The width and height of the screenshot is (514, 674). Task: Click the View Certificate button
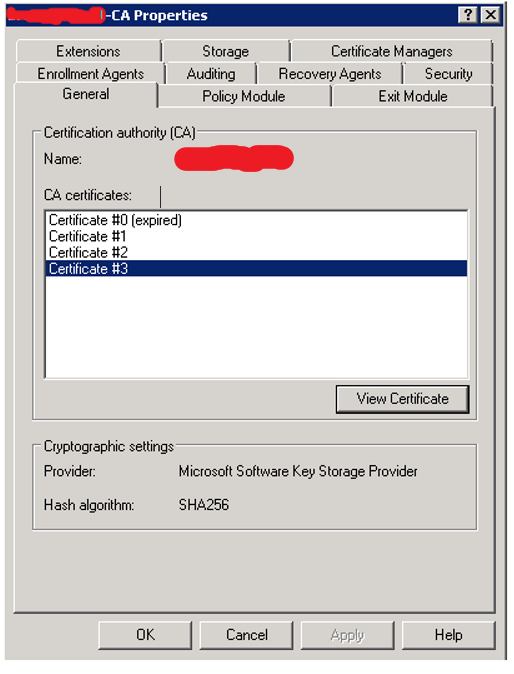[x=402, y=399]
